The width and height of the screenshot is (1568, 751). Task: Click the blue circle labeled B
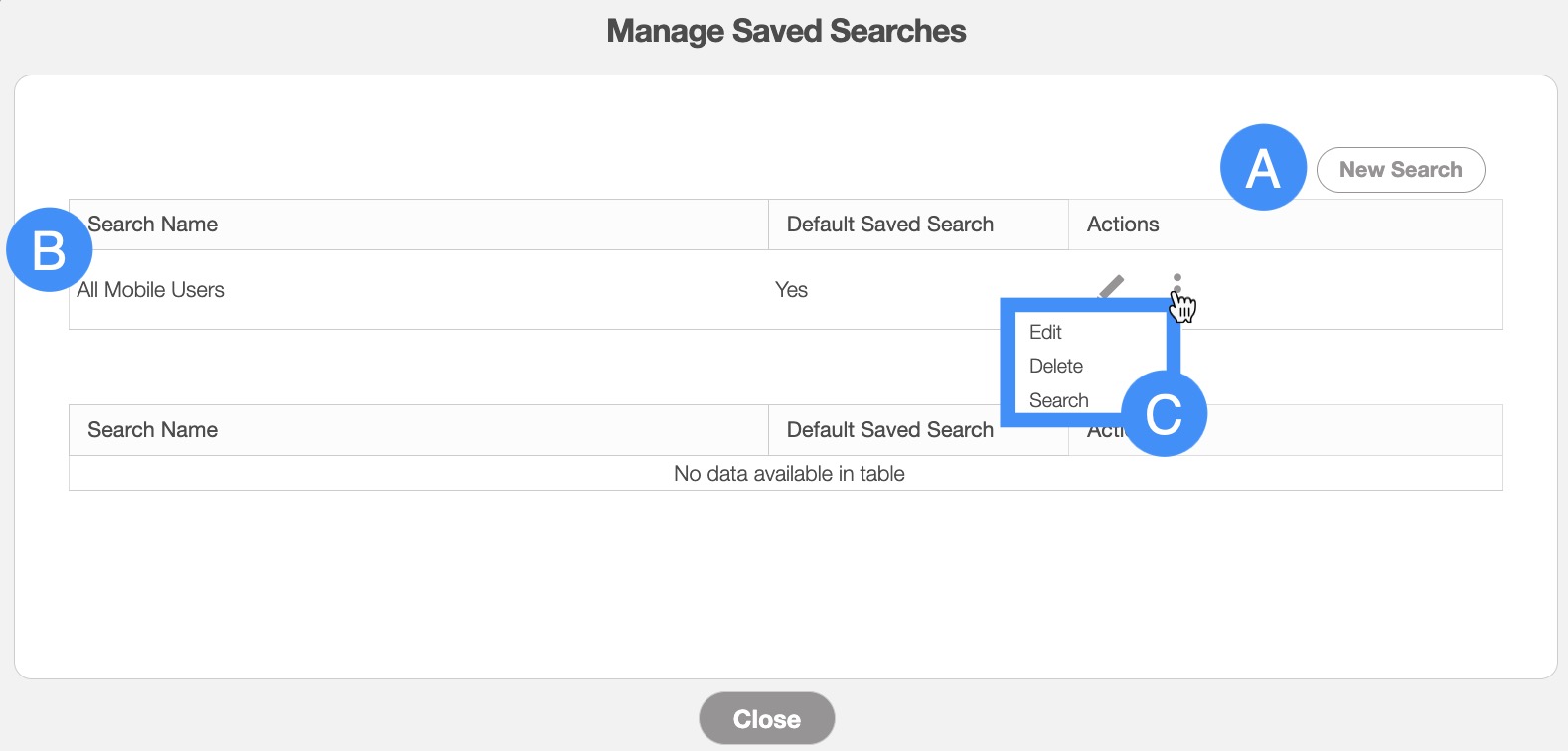[x=49, y=249]
